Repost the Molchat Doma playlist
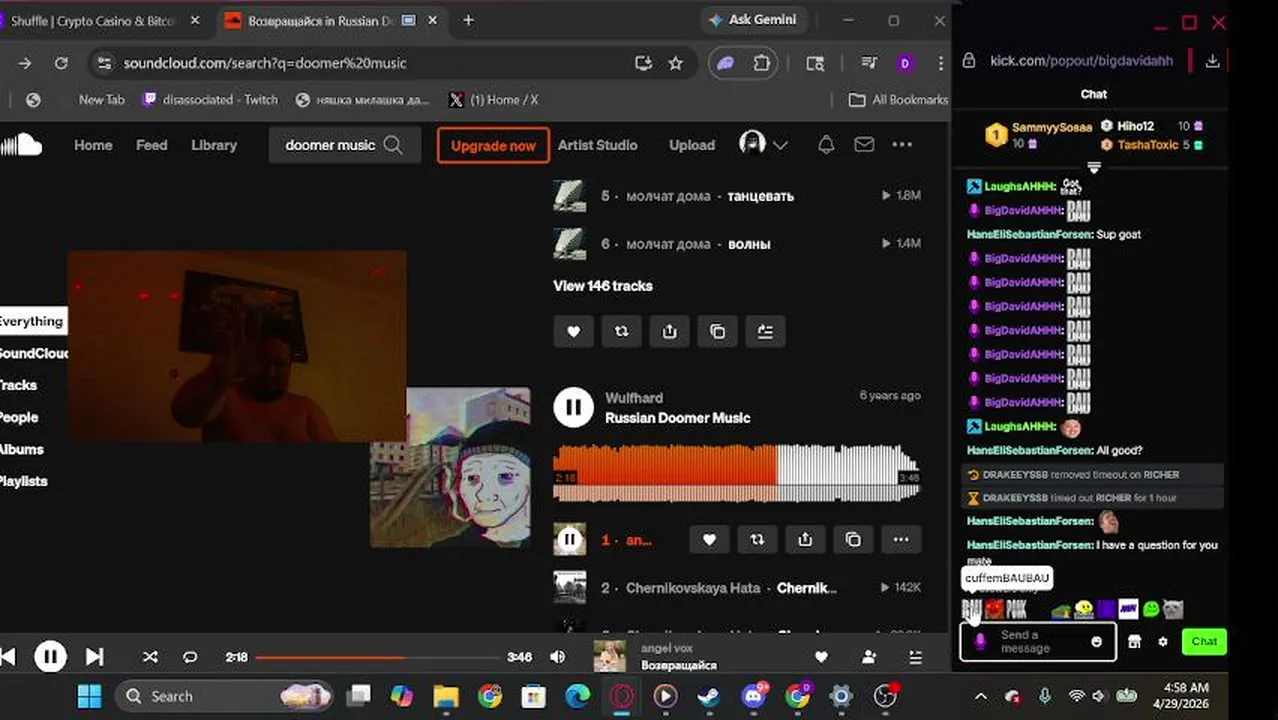 [621, 332]
